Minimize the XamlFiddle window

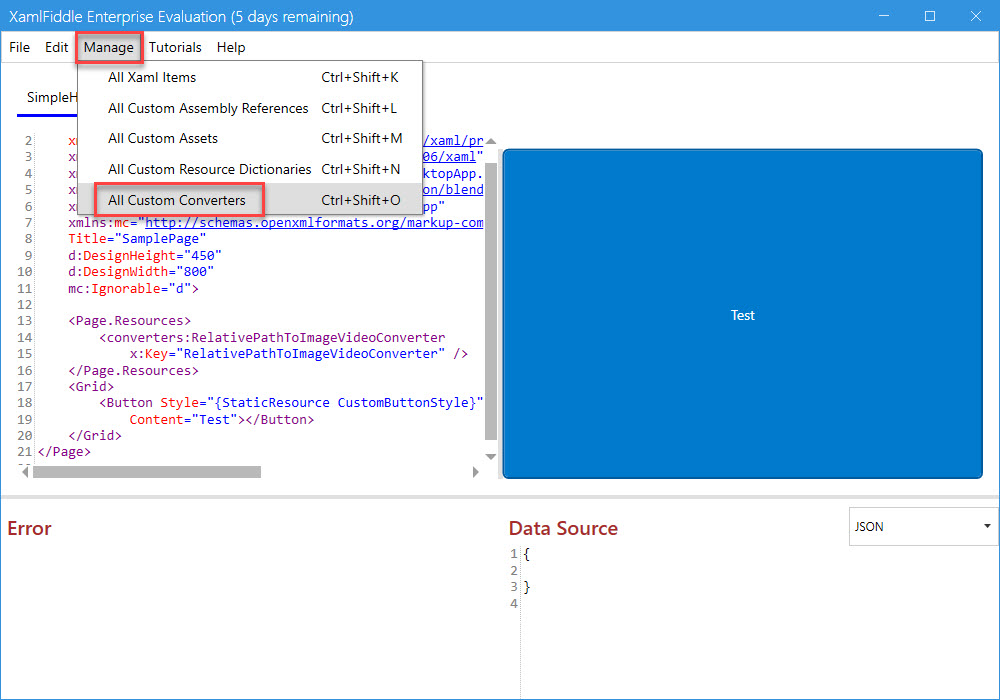tap(883, 16)
